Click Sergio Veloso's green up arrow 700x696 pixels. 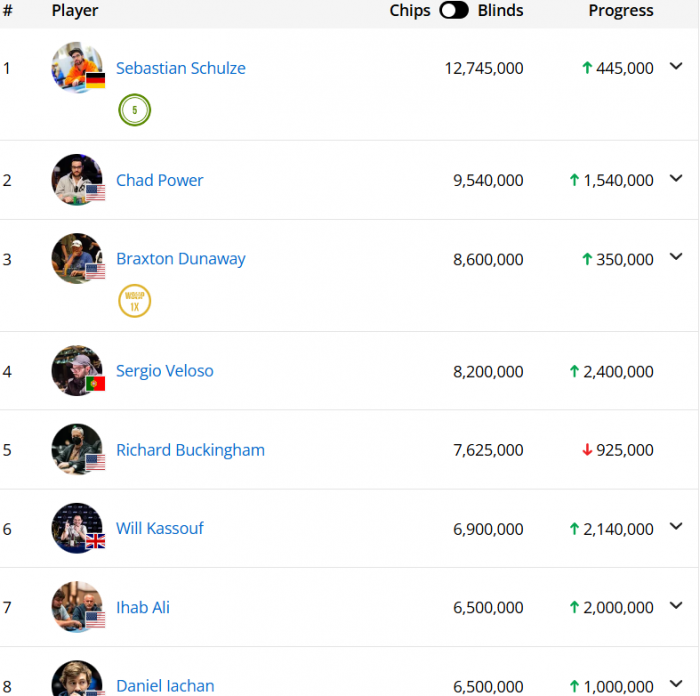pyautogui.click(x=575, y=371)
